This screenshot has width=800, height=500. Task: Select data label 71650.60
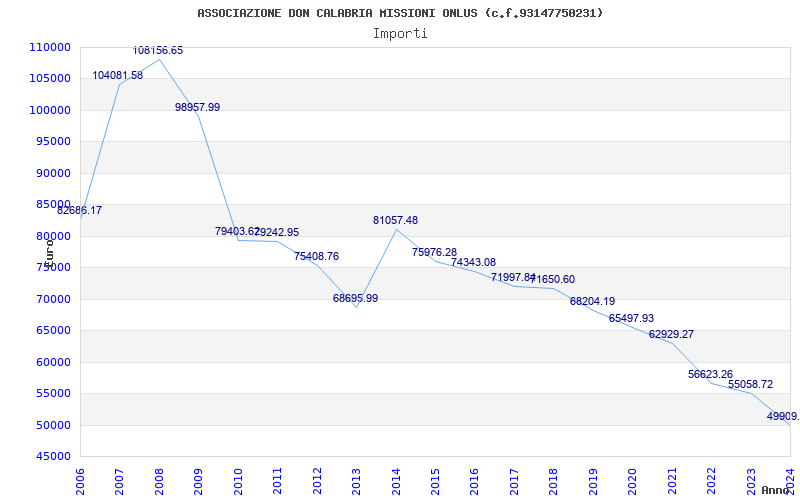[553, 280]
